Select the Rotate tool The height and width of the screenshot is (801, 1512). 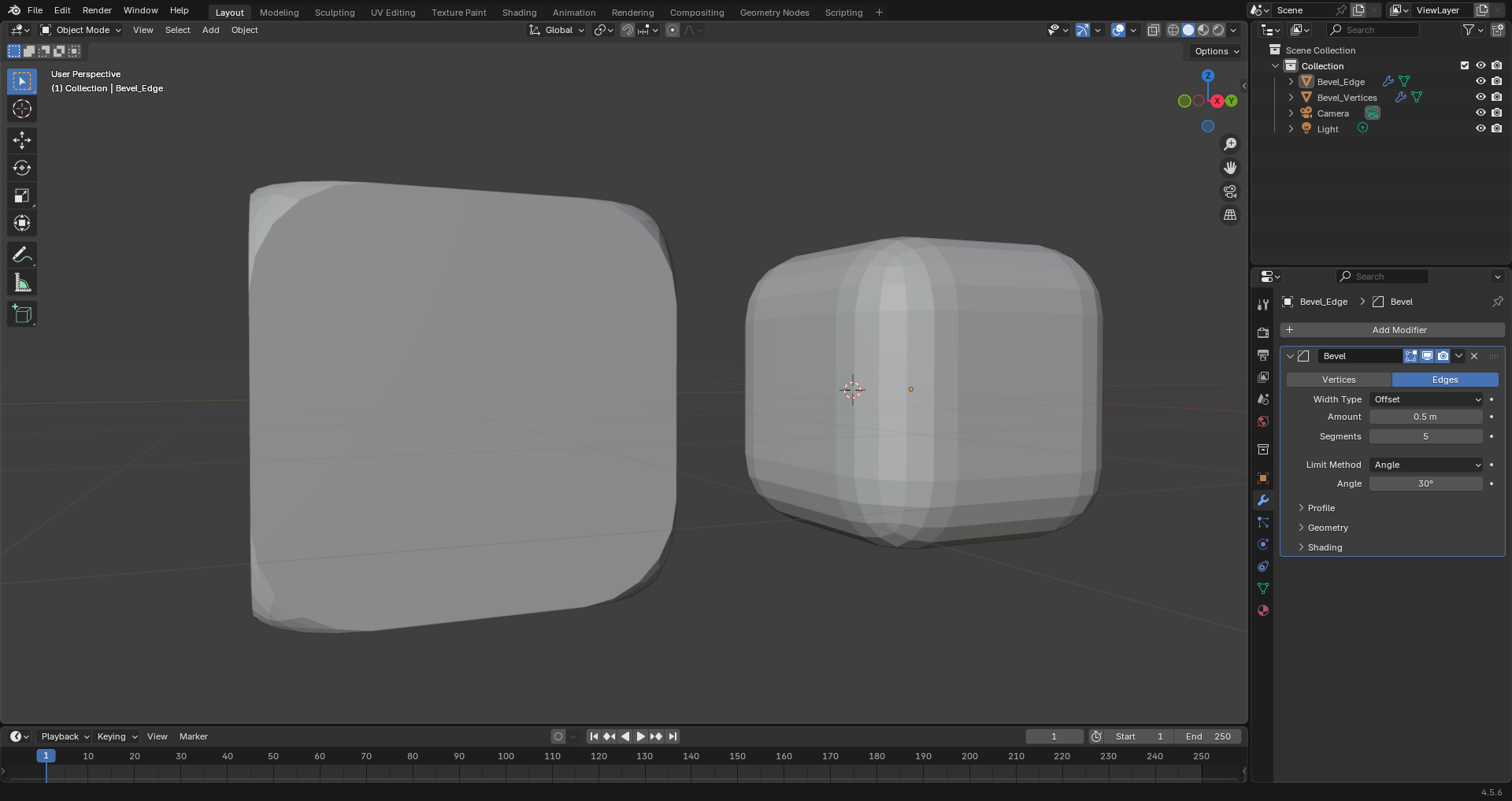22,168
